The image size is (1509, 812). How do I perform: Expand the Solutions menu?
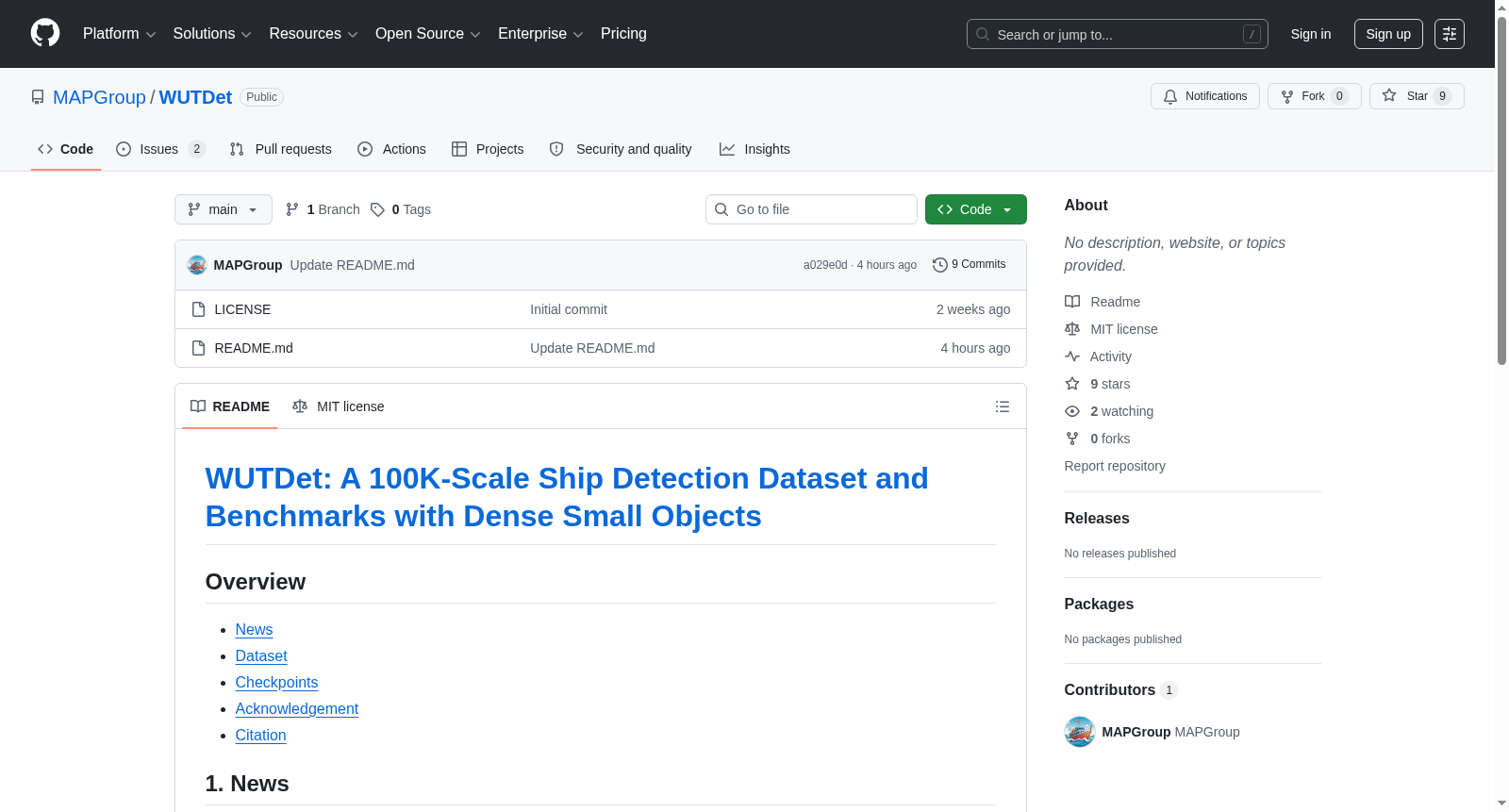(x=212, y=34)
